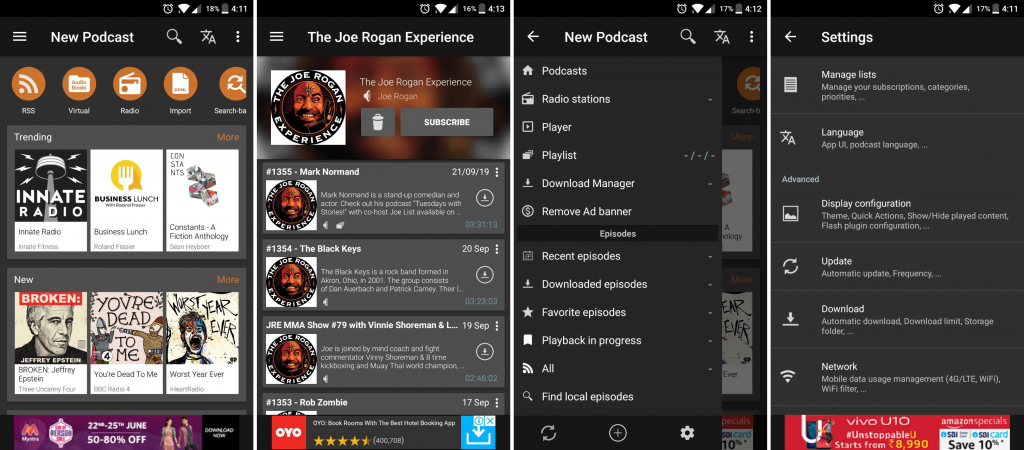1024x450 pixels.
Task: Tap the OYO hotel booking ad download
Action: 478,432
